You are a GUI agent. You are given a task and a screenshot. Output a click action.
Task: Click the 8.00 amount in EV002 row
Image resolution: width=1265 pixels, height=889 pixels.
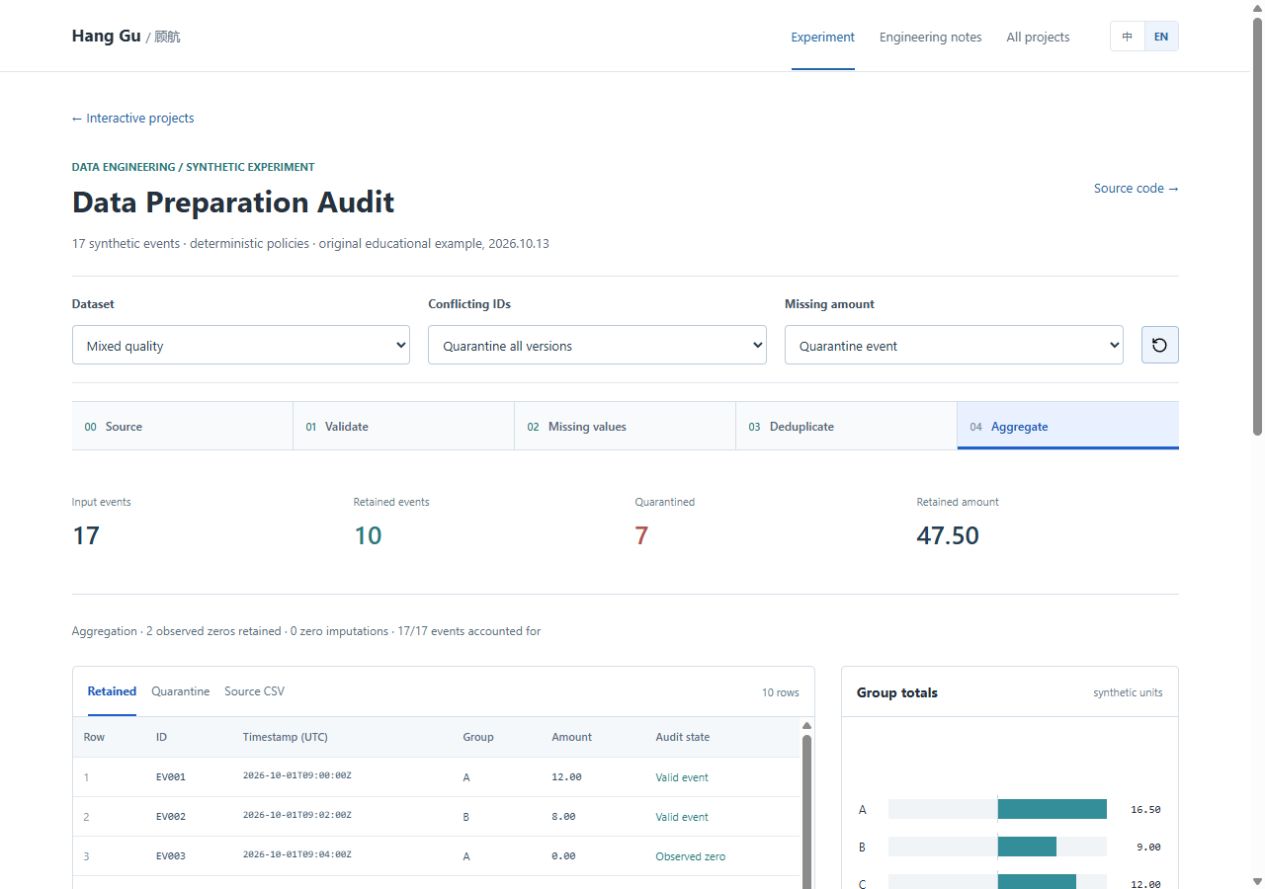pos(563,816)
